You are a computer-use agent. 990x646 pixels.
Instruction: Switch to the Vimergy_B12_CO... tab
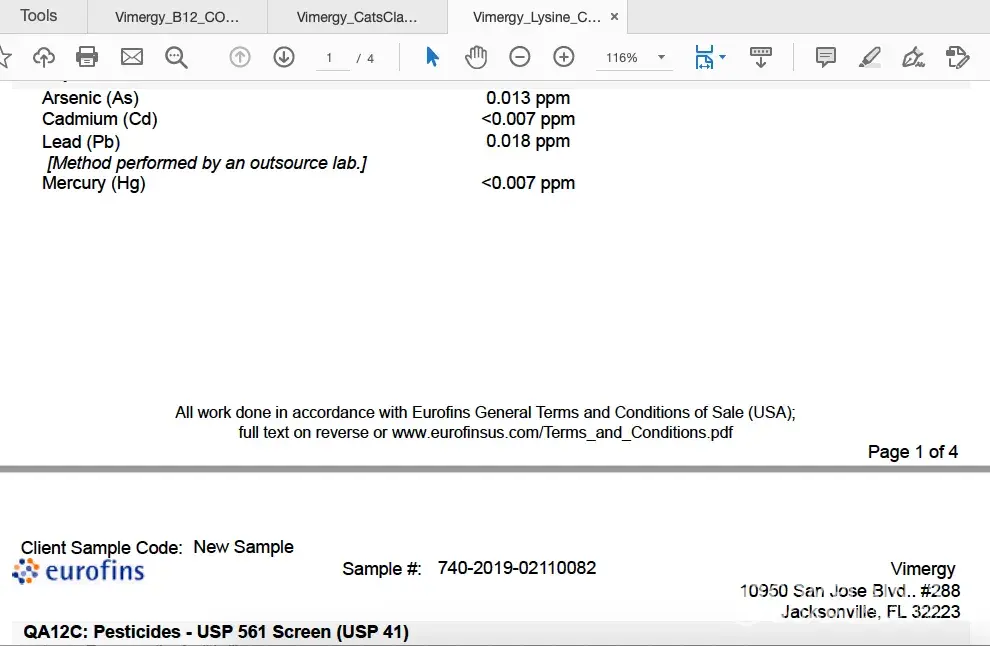tap(177, 17)
